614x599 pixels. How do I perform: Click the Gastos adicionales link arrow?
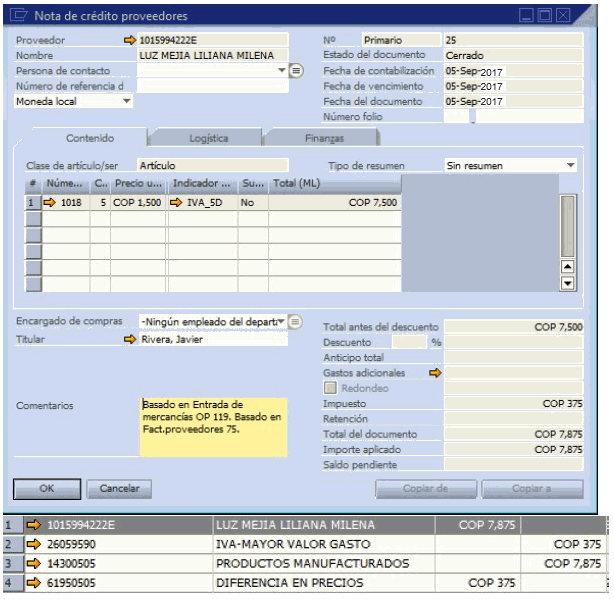[x=435, y=373]
